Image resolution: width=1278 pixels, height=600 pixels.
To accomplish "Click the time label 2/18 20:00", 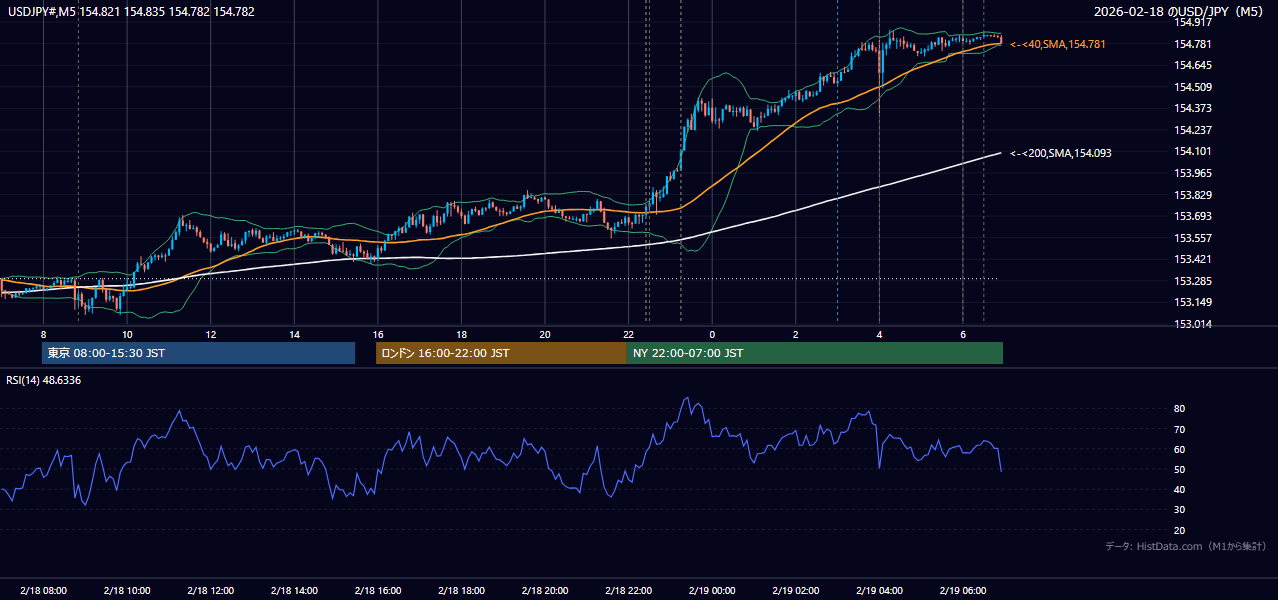I will point(544,590).
